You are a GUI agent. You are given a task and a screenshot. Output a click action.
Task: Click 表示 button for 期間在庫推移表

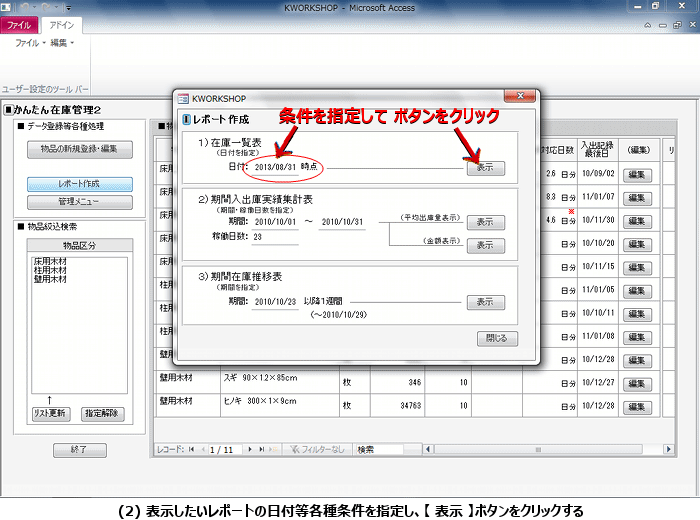486,302
